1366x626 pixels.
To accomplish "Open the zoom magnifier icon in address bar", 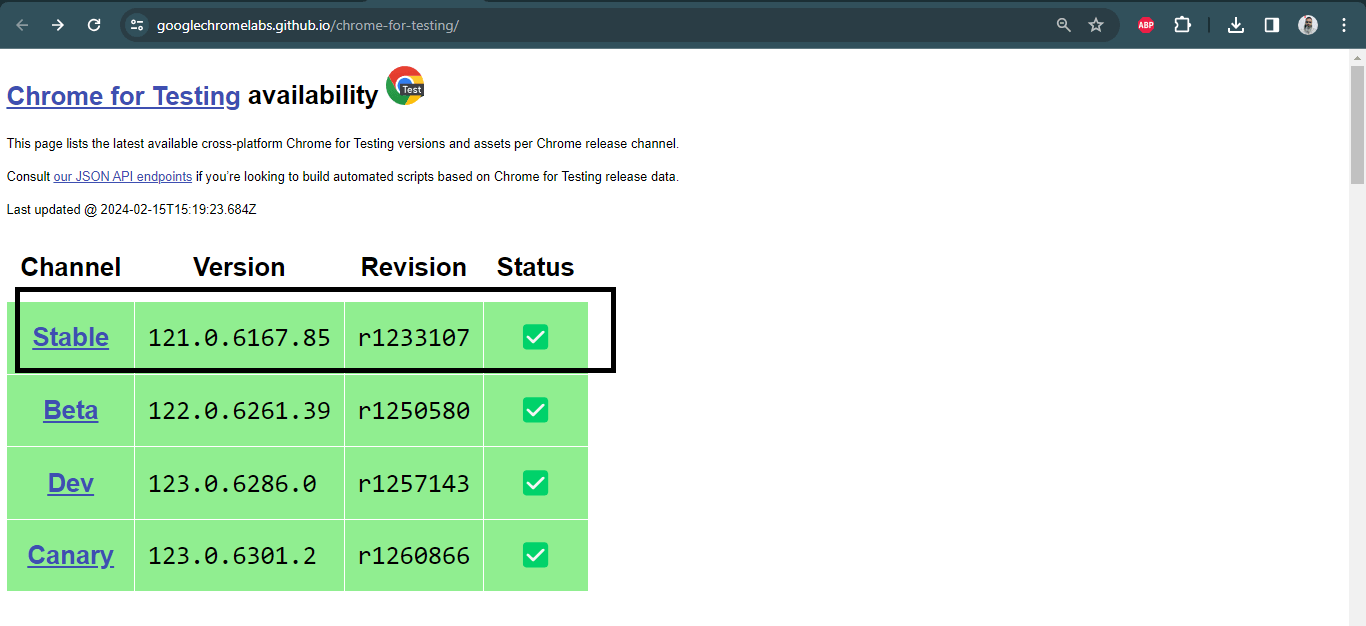I will (x=1064, y=25).
